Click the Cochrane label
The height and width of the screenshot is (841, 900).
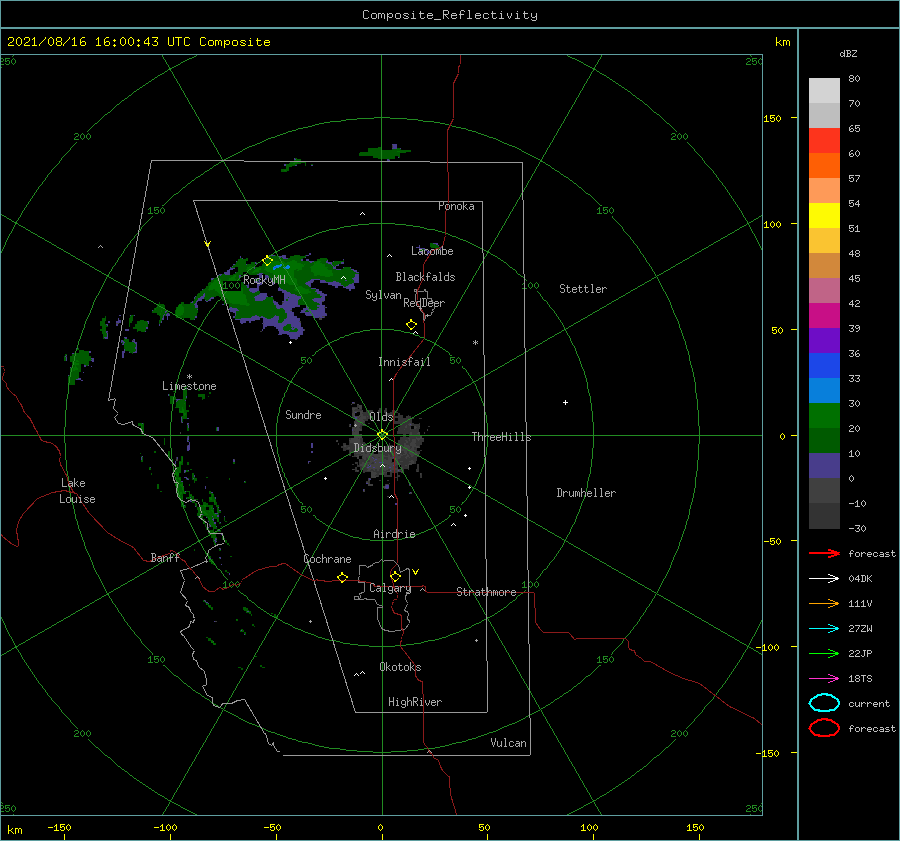coord(327,559)
